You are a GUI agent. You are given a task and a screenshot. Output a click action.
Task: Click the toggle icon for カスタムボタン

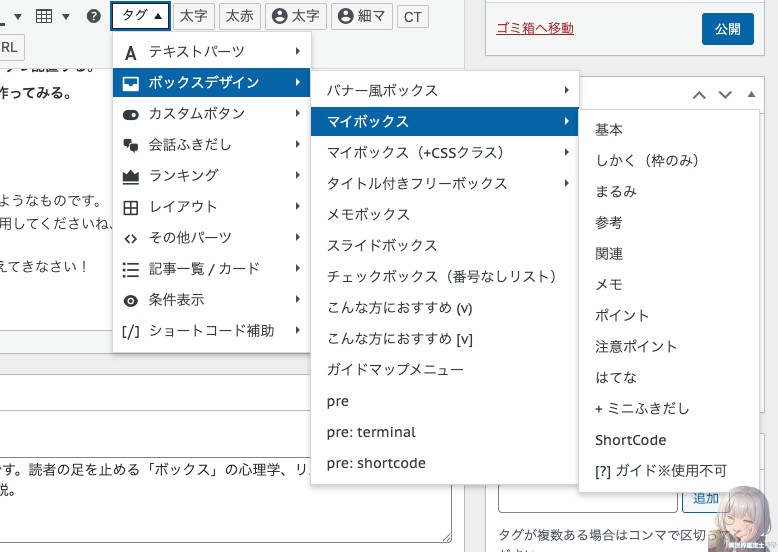tap(130, 114)
